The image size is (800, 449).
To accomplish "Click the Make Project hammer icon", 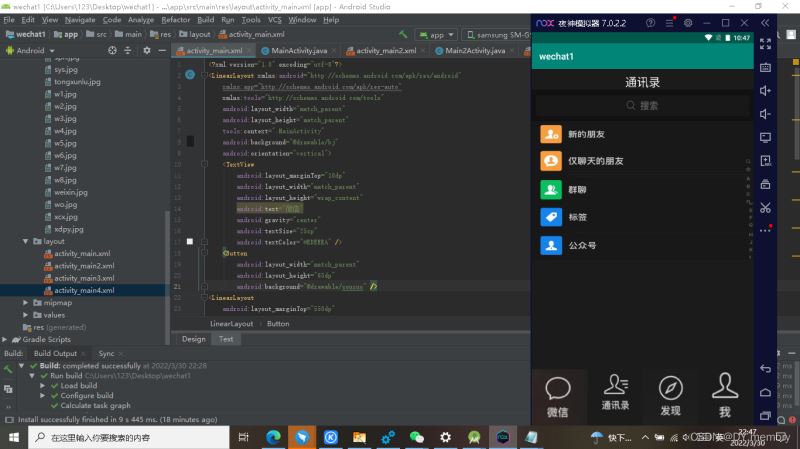I will (403, 35).
